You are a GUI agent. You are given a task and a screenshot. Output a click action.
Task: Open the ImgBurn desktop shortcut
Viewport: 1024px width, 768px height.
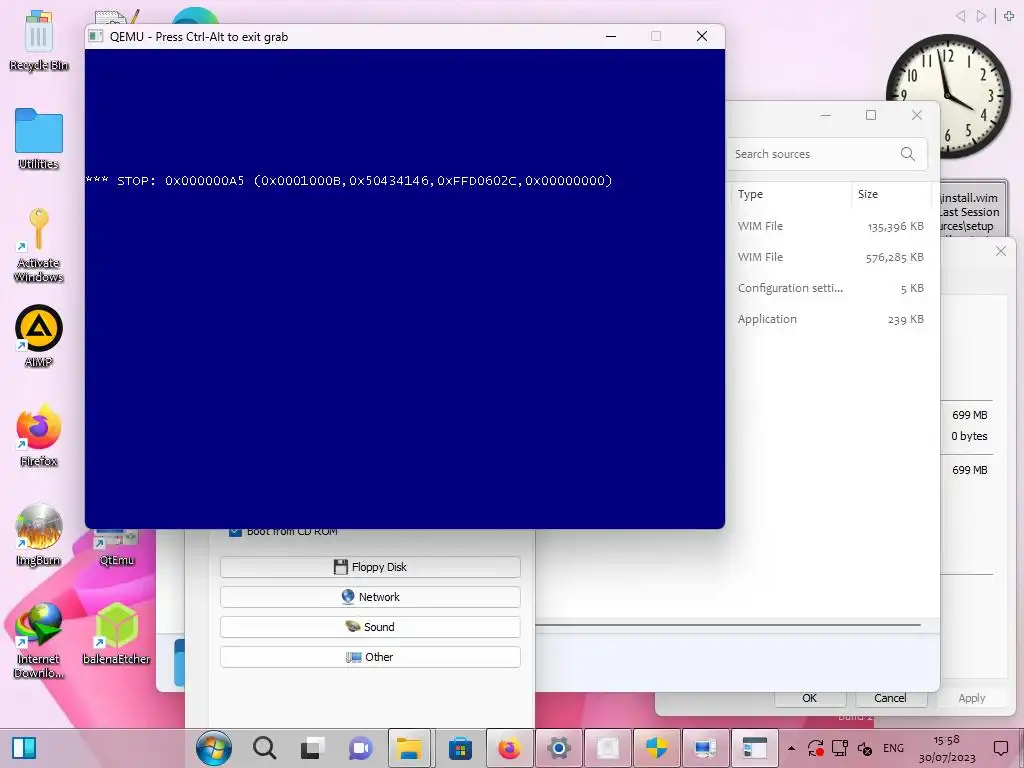(x=39, y=535)
